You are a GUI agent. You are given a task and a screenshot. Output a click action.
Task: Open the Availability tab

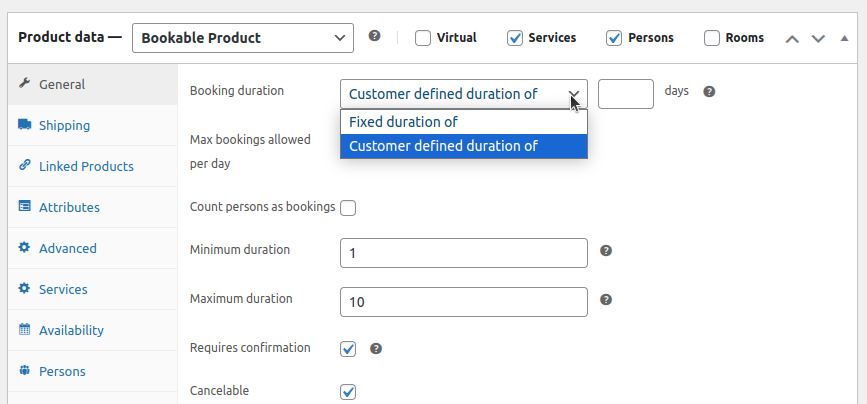tap(71, 330)
